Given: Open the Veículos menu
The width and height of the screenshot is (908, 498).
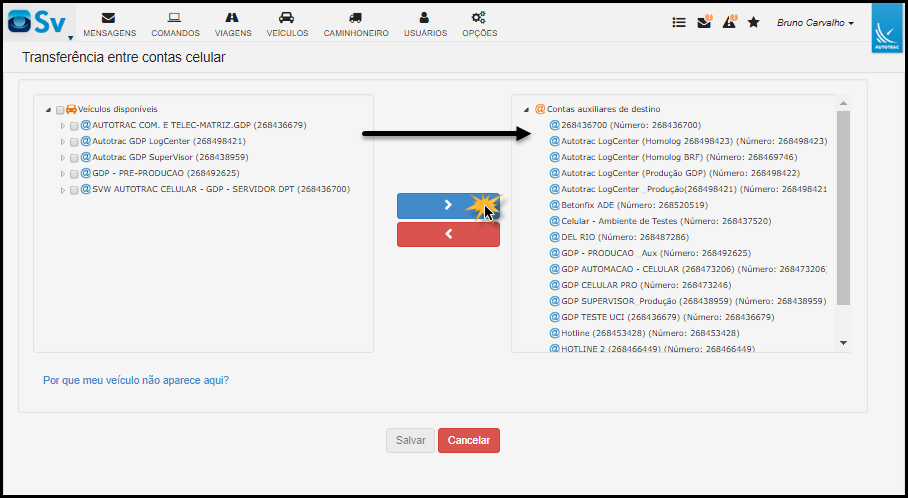Looking at the screenshot, I should click(287, 25).
